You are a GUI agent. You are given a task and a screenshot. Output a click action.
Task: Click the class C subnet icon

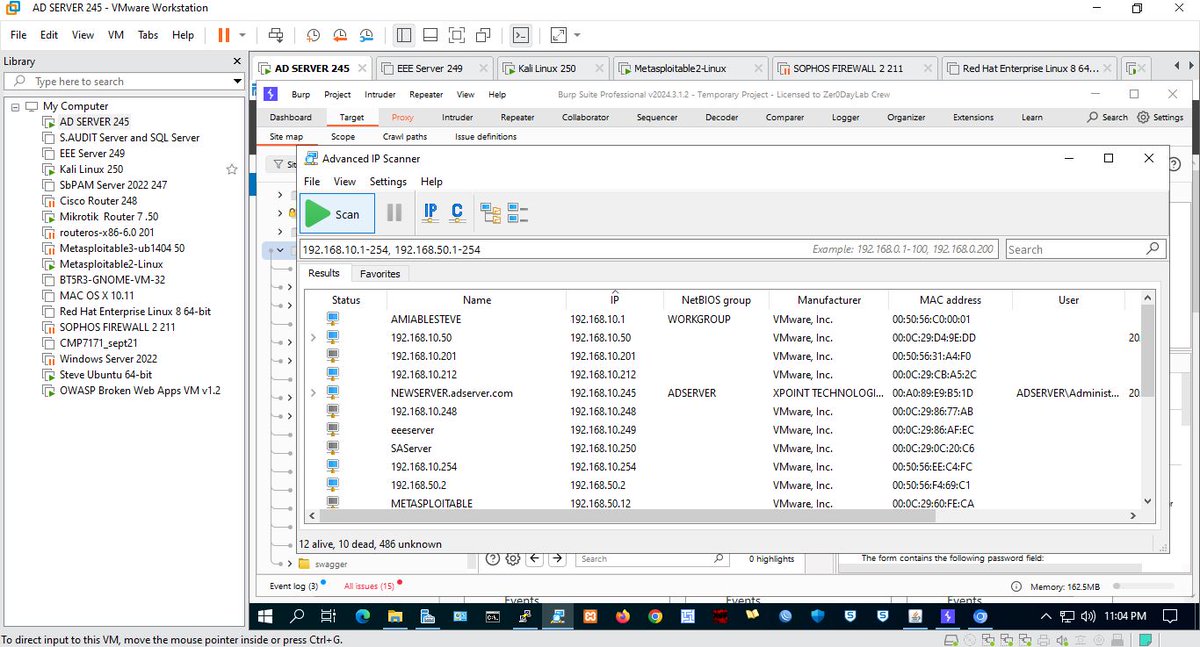pos(456,212)
